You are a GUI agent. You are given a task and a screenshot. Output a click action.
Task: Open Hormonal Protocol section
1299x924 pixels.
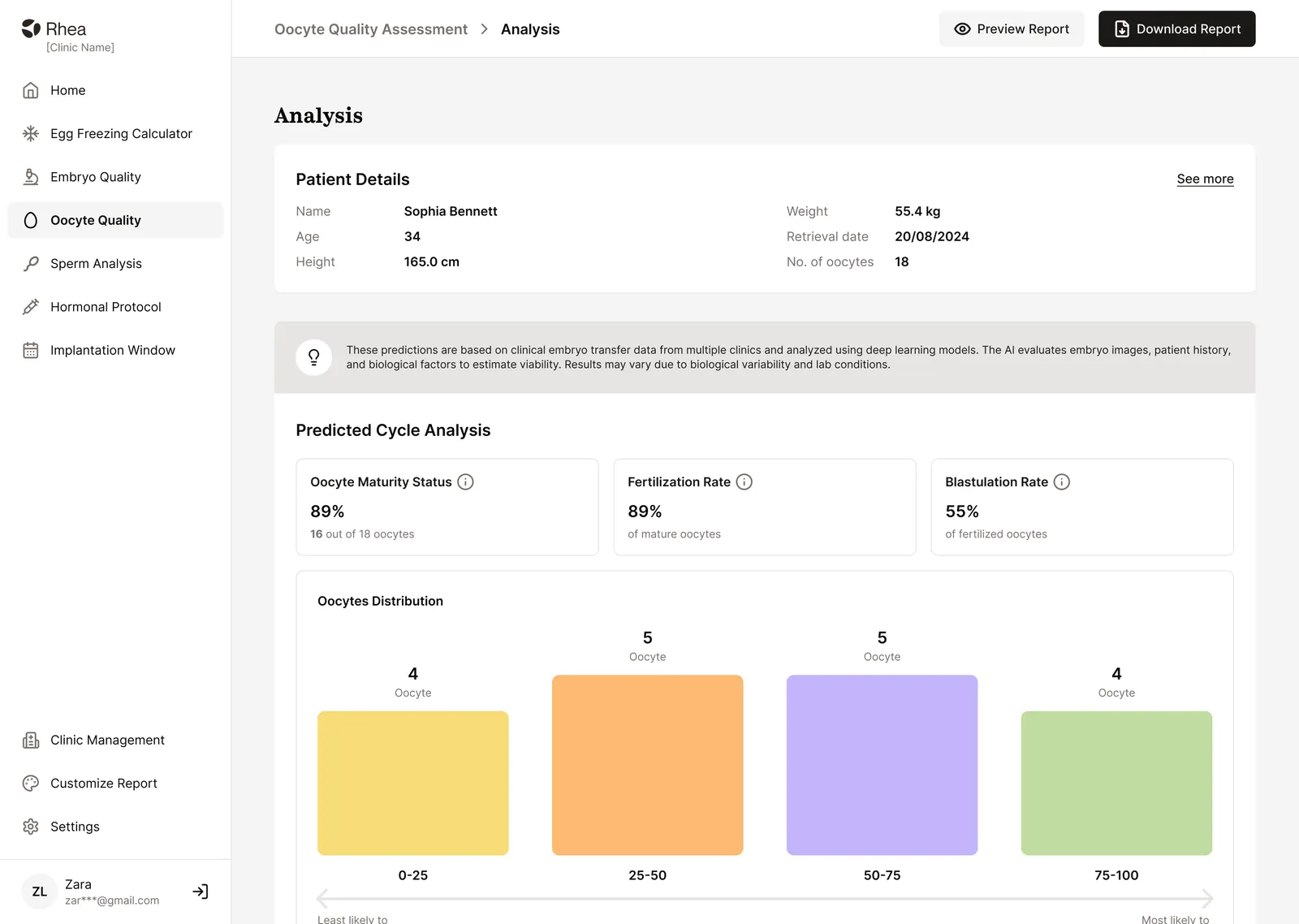click(x=115, y=307)
